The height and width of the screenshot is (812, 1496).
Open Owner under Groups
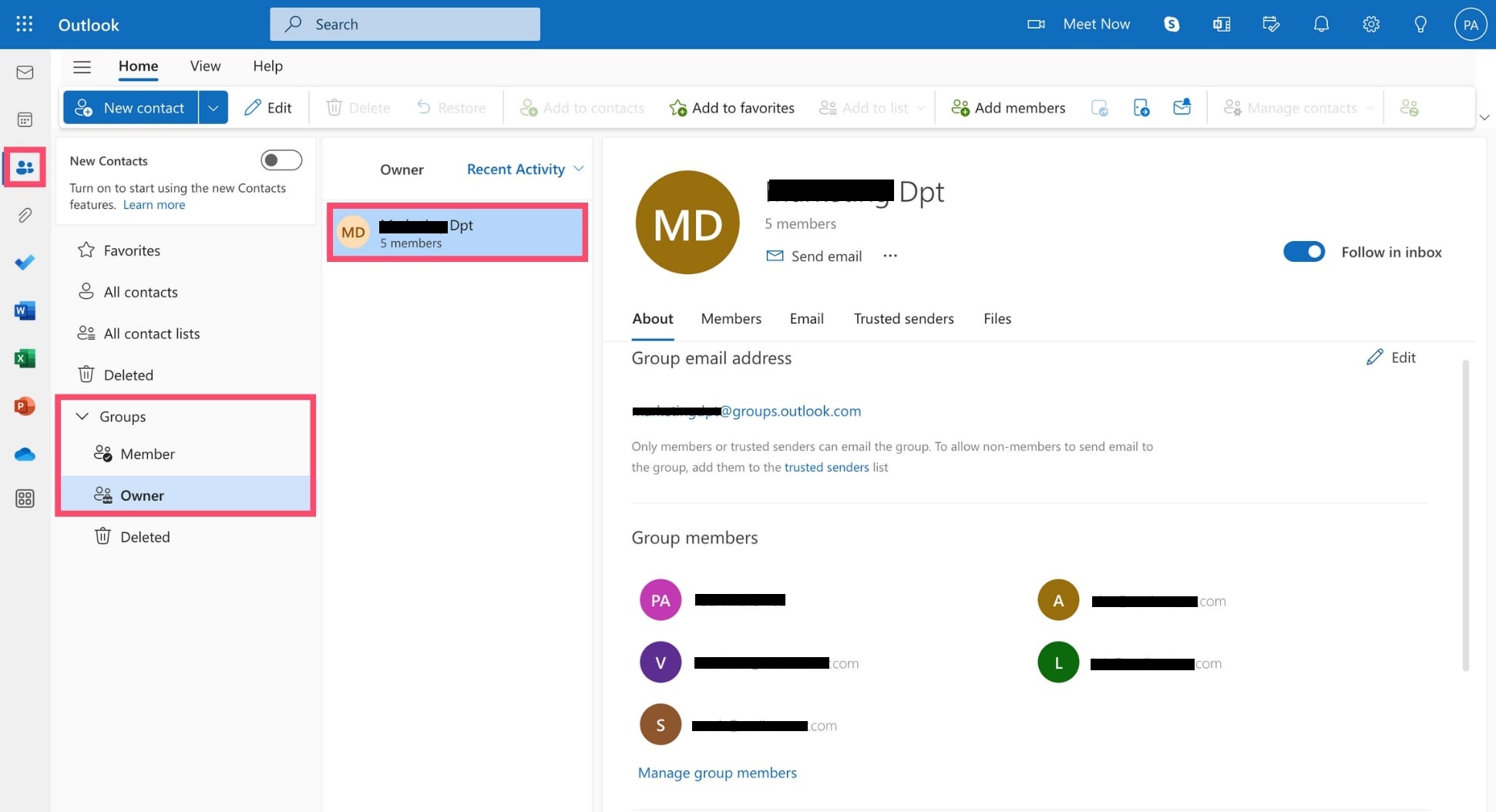click(185, 495)
